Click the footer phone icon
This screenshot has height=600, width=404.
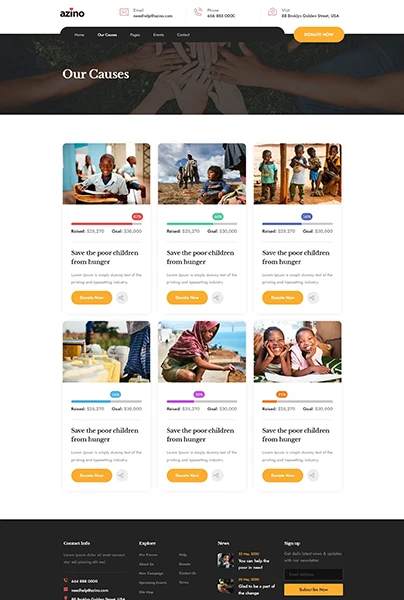pyautogui.click(x=66, y=580)
